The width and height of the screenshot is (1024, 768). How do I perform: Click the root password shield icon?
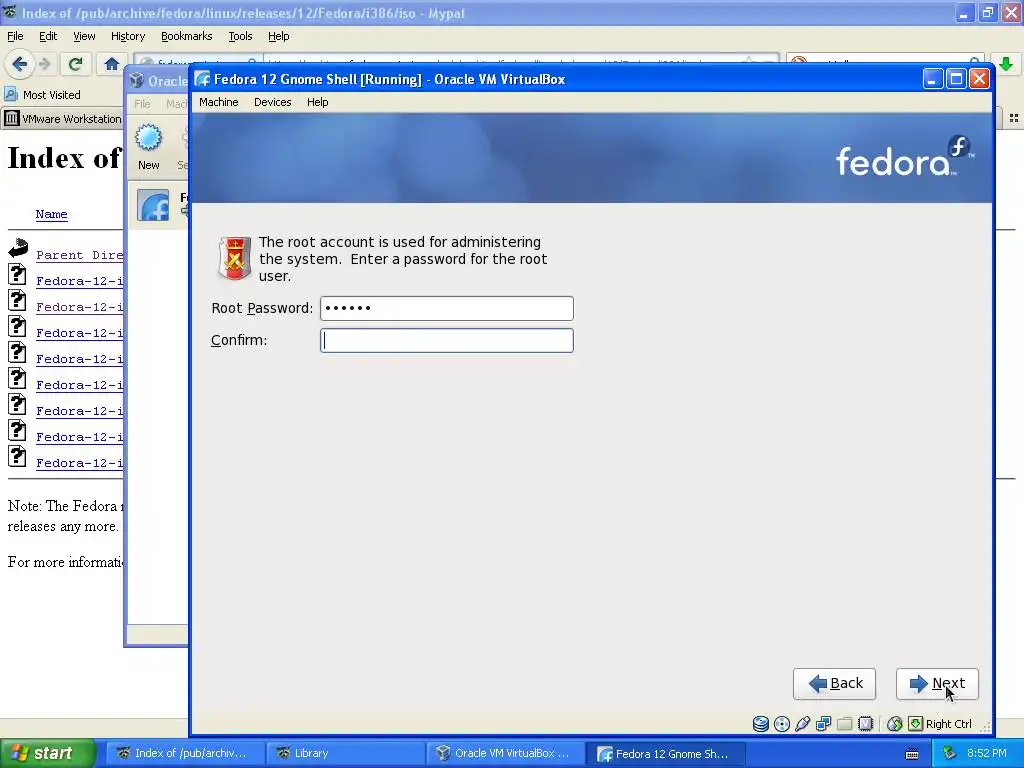click(234, 258)
